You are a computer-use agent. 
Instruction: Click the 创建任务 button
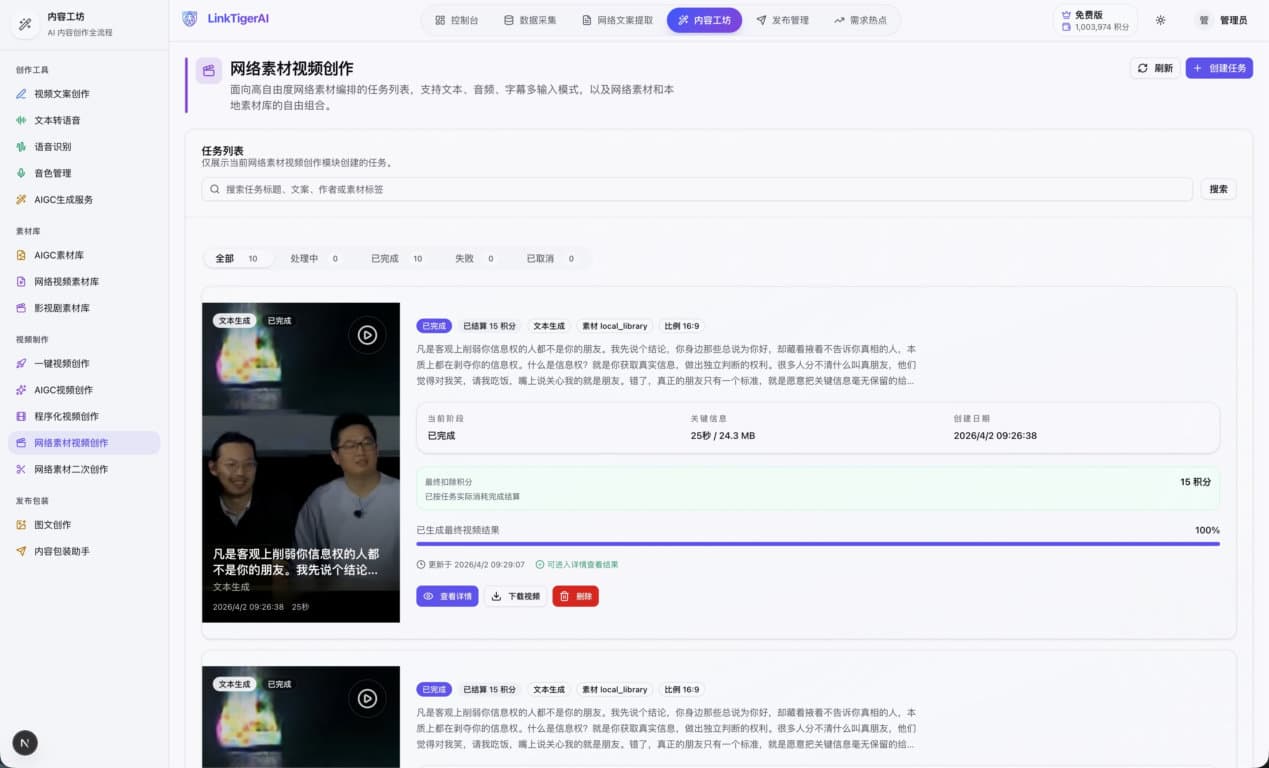point(1219,68)
